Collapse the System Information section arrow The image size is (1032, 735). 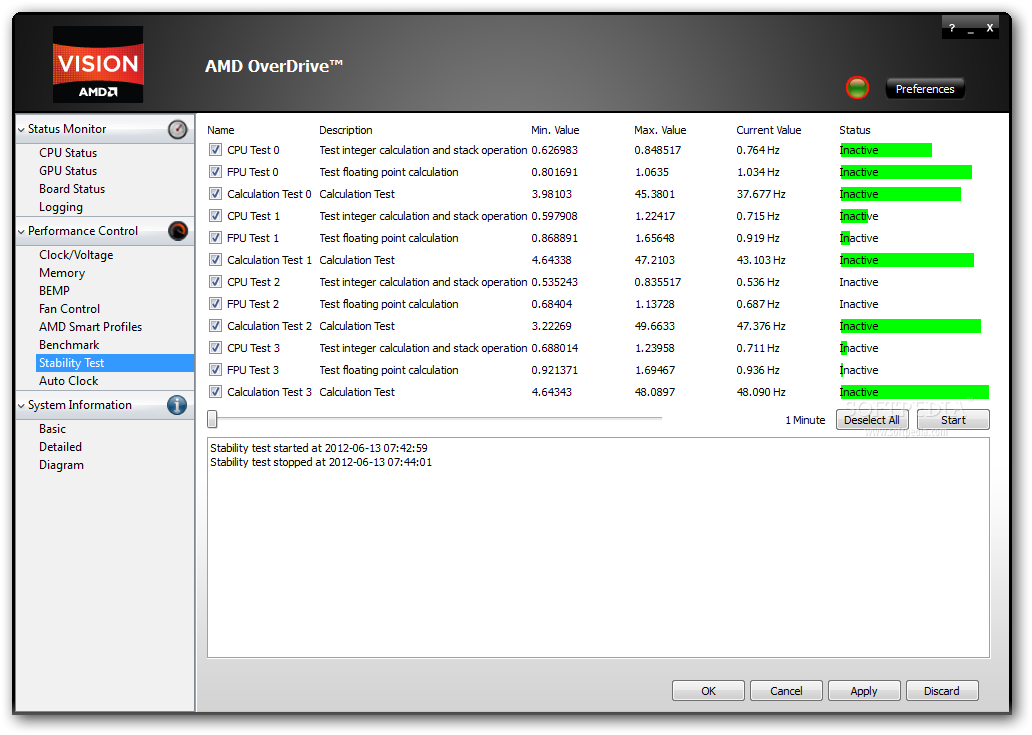(21, 406)
